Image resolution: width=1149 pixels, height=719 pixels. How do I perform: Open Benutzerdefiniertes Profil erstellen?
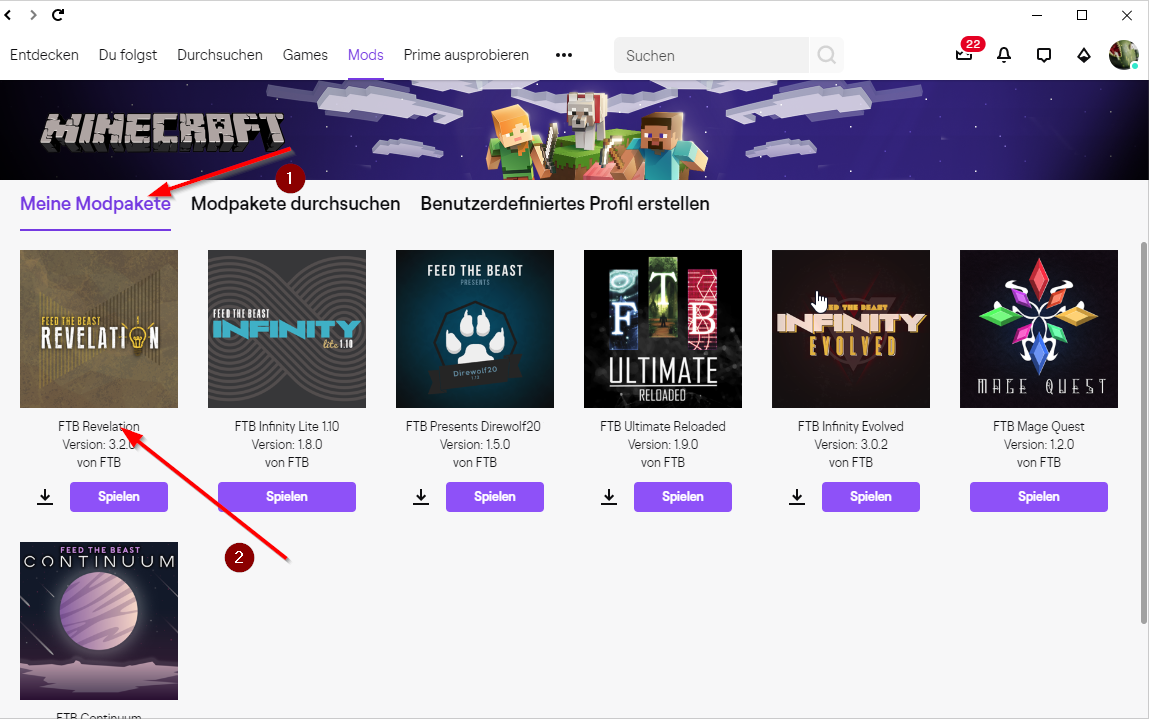click(565, 204)
